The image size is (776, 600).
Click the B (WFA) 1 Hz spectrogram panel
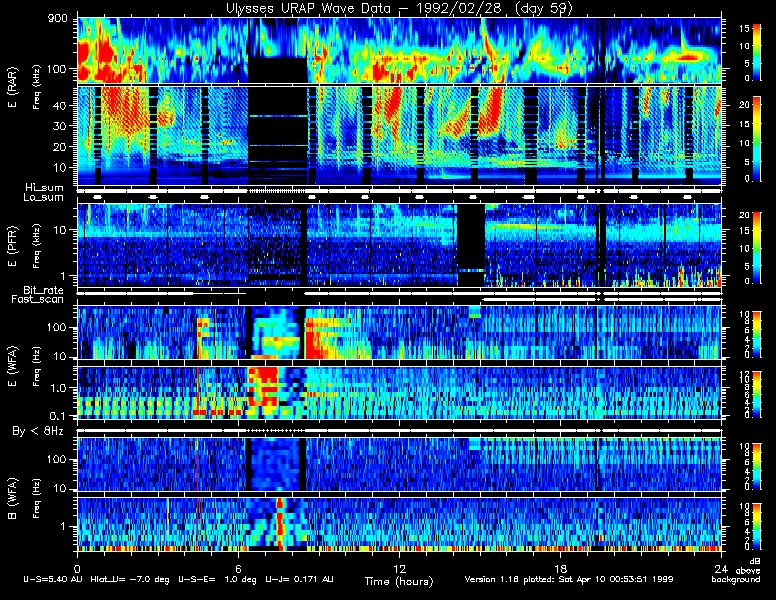click(399, 524)
